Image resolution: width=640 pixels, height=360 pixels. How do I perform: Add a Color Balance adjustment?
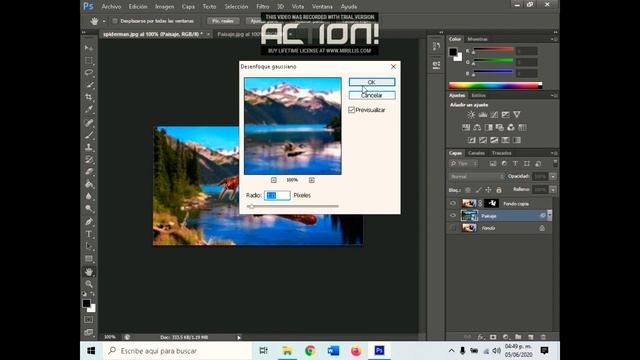477,127
